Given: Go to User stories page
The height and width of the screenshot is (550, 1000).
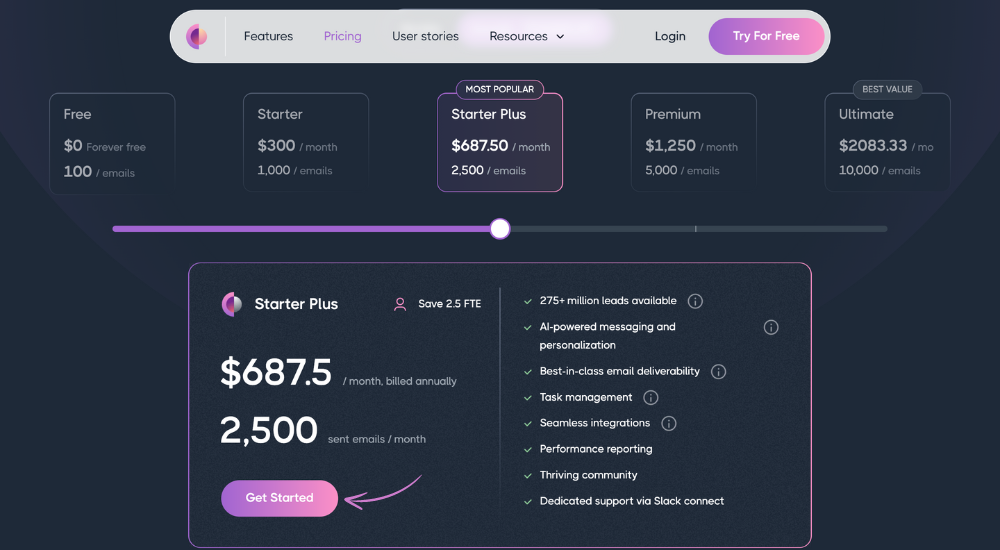Looking at the screenshot, I should click(425, 36).
